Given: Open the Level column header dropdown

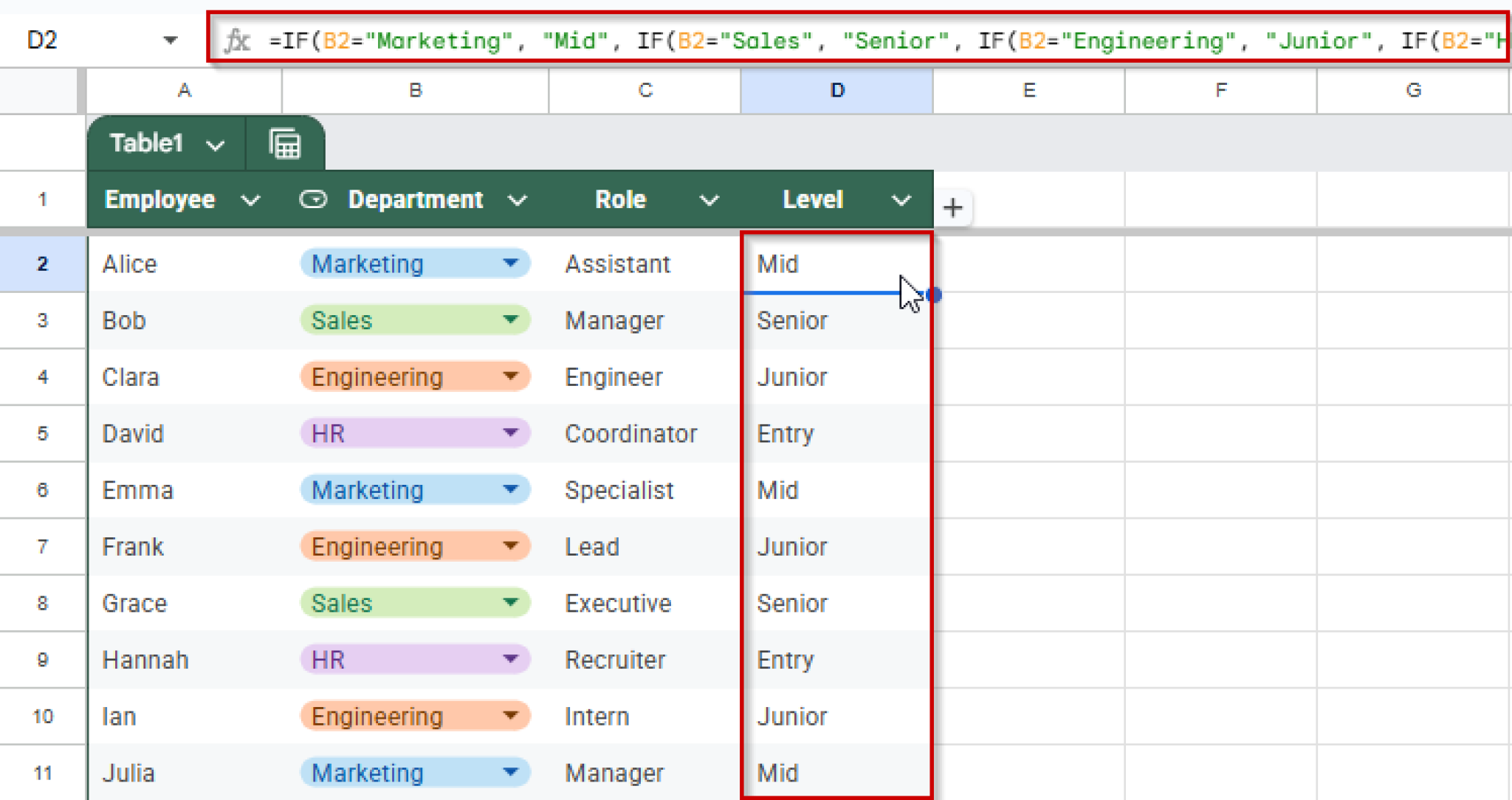Looking at the screenshot, I should click(x=901, y=199).
